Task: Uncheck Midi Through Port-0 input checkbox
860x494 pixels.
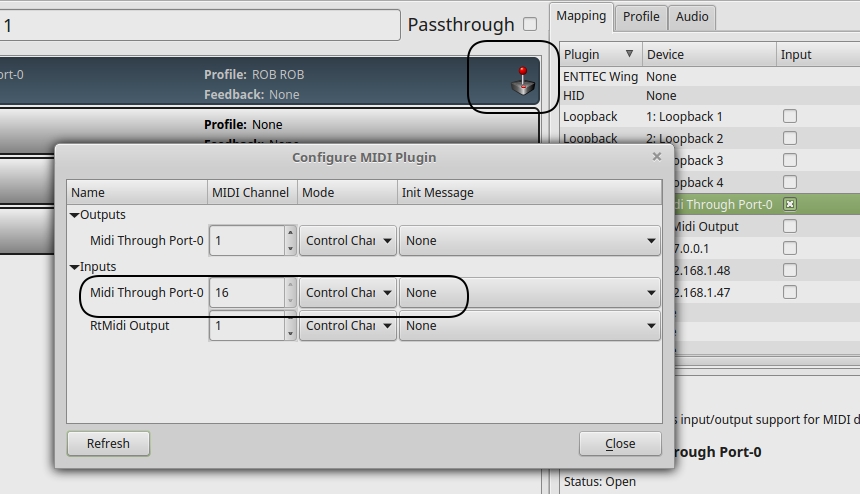Action: tap(790, 205)
